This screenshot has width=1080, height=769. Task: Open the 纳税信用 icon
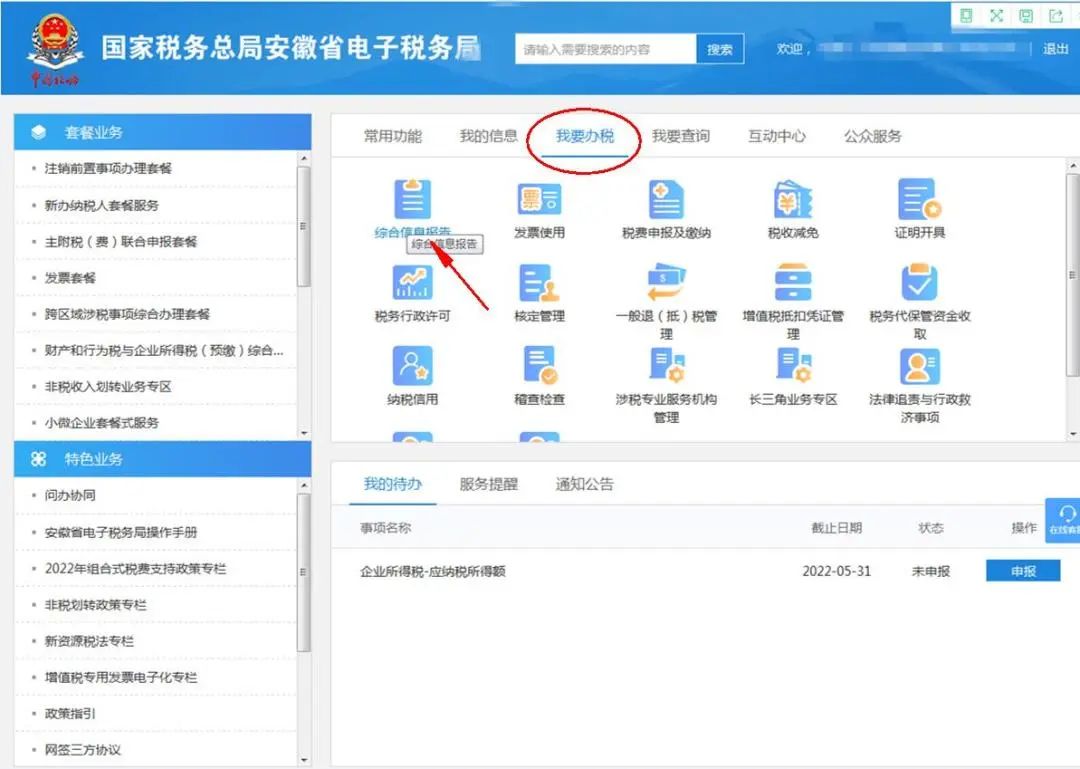[x=413, y=366]
